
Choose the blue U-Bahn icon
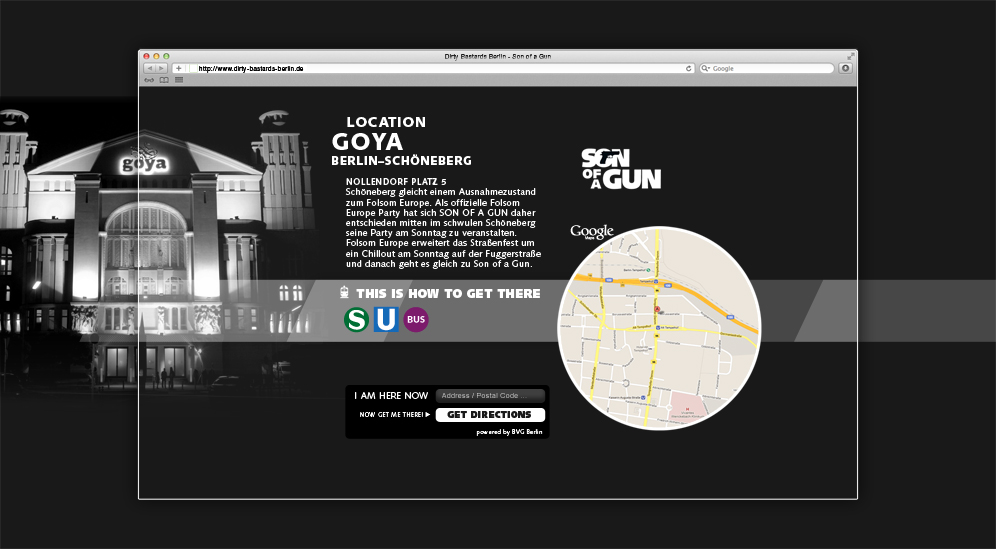click(386, 320)
